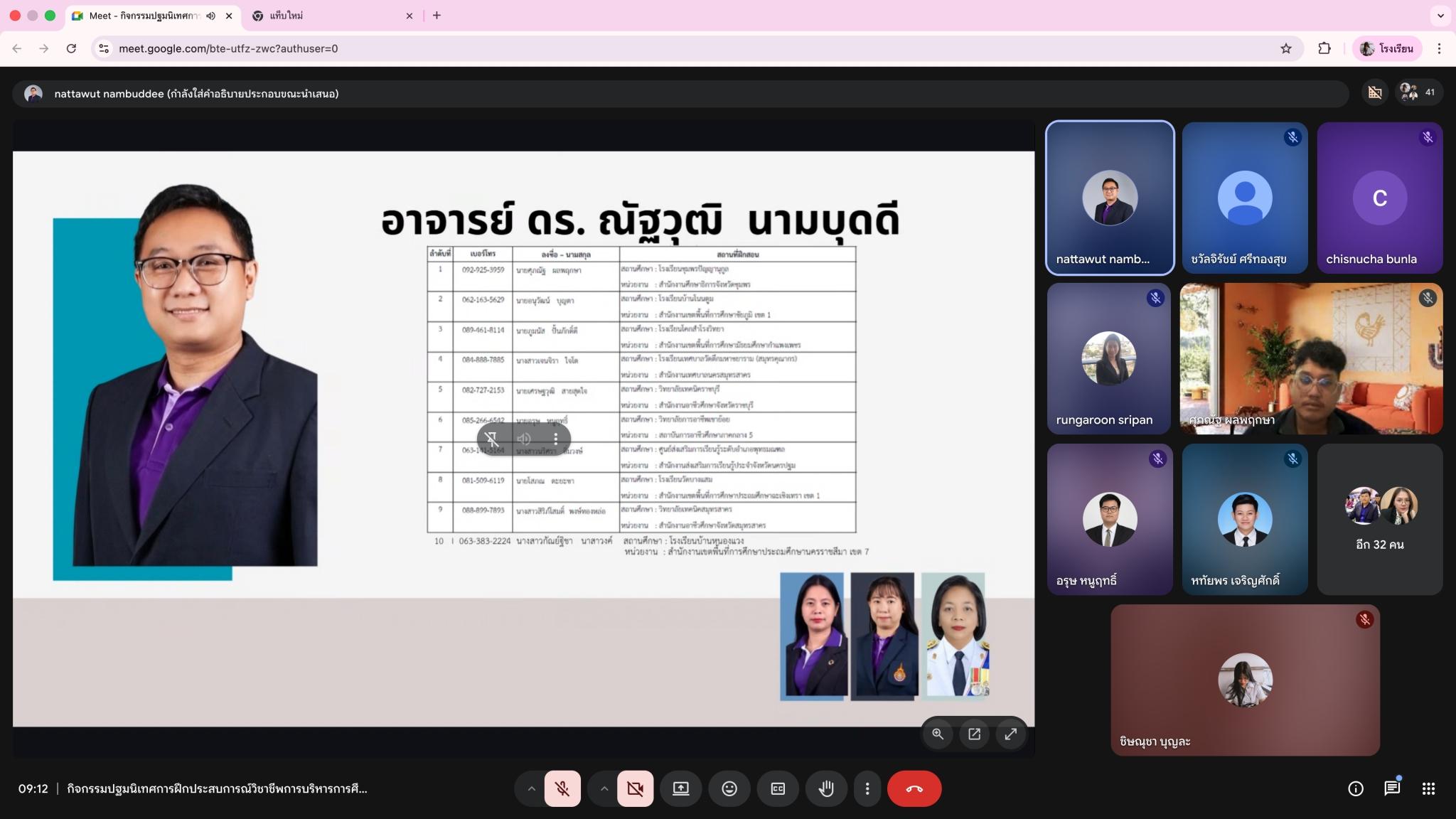Open meeting details info icon
Viewport: 1456px width, 819px height.
coord(1355,788)
